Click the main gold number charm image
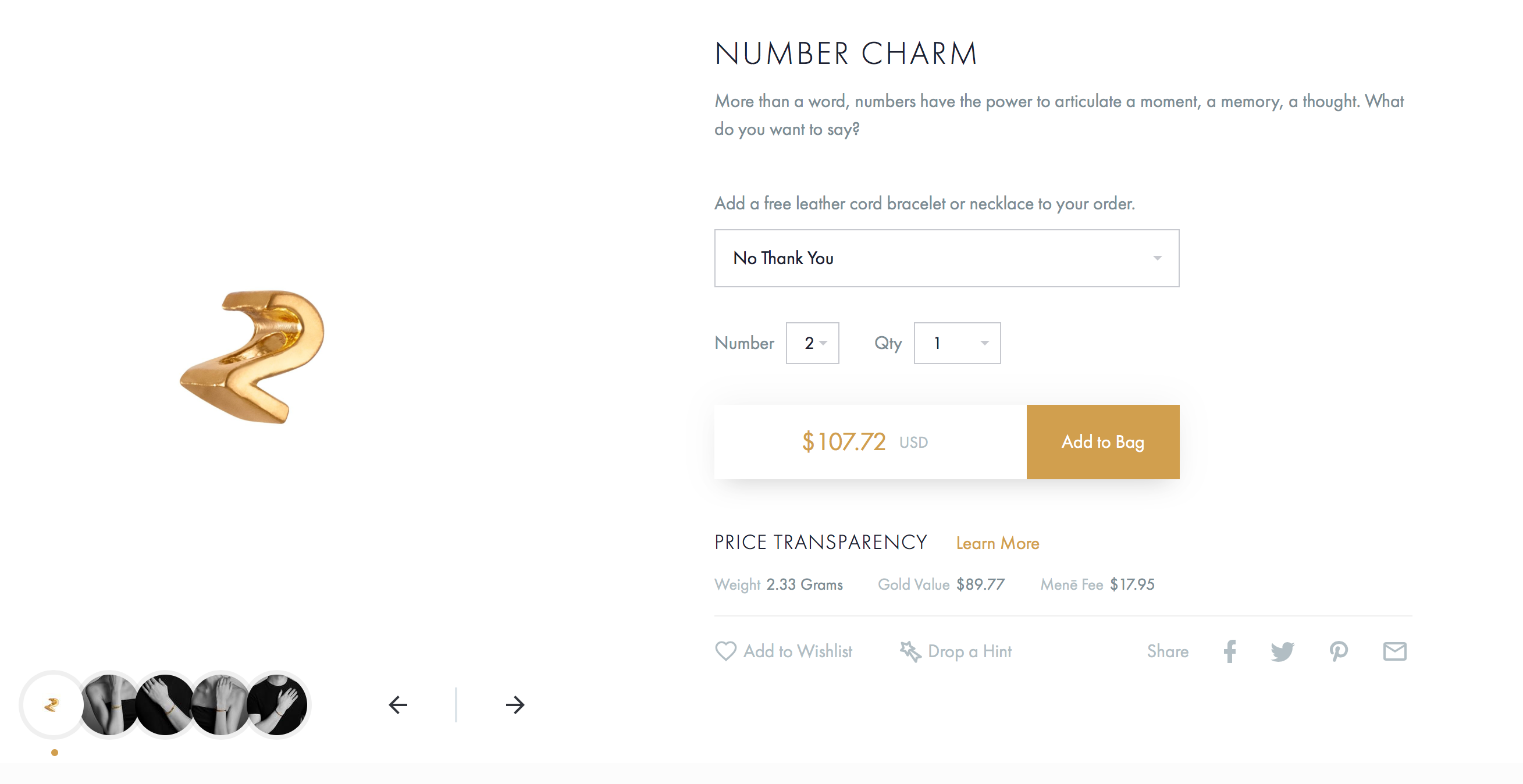This screenshot has height=784, width=1523. pyautogui.click(x=253, y=357)
